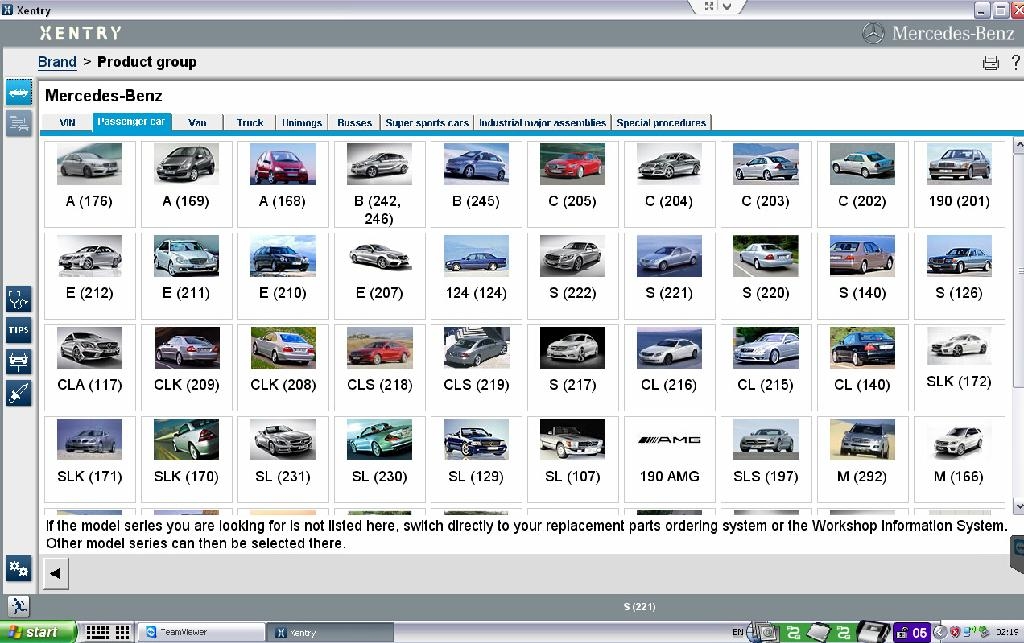Click the back arrow button
The height and width of the screenshot is (643, 1024).
click(56, 574)
